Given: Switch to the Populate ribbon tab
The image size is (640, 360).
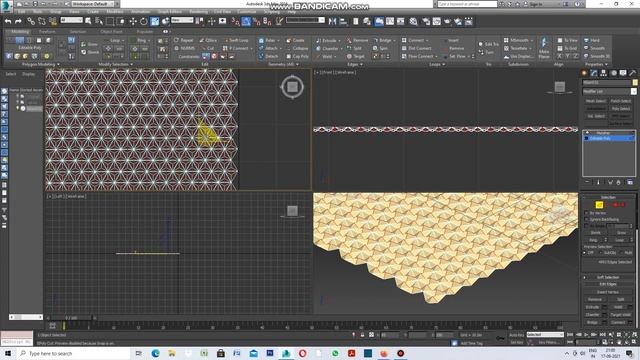Looking at the screenshot, I should (x=145, y=31).
